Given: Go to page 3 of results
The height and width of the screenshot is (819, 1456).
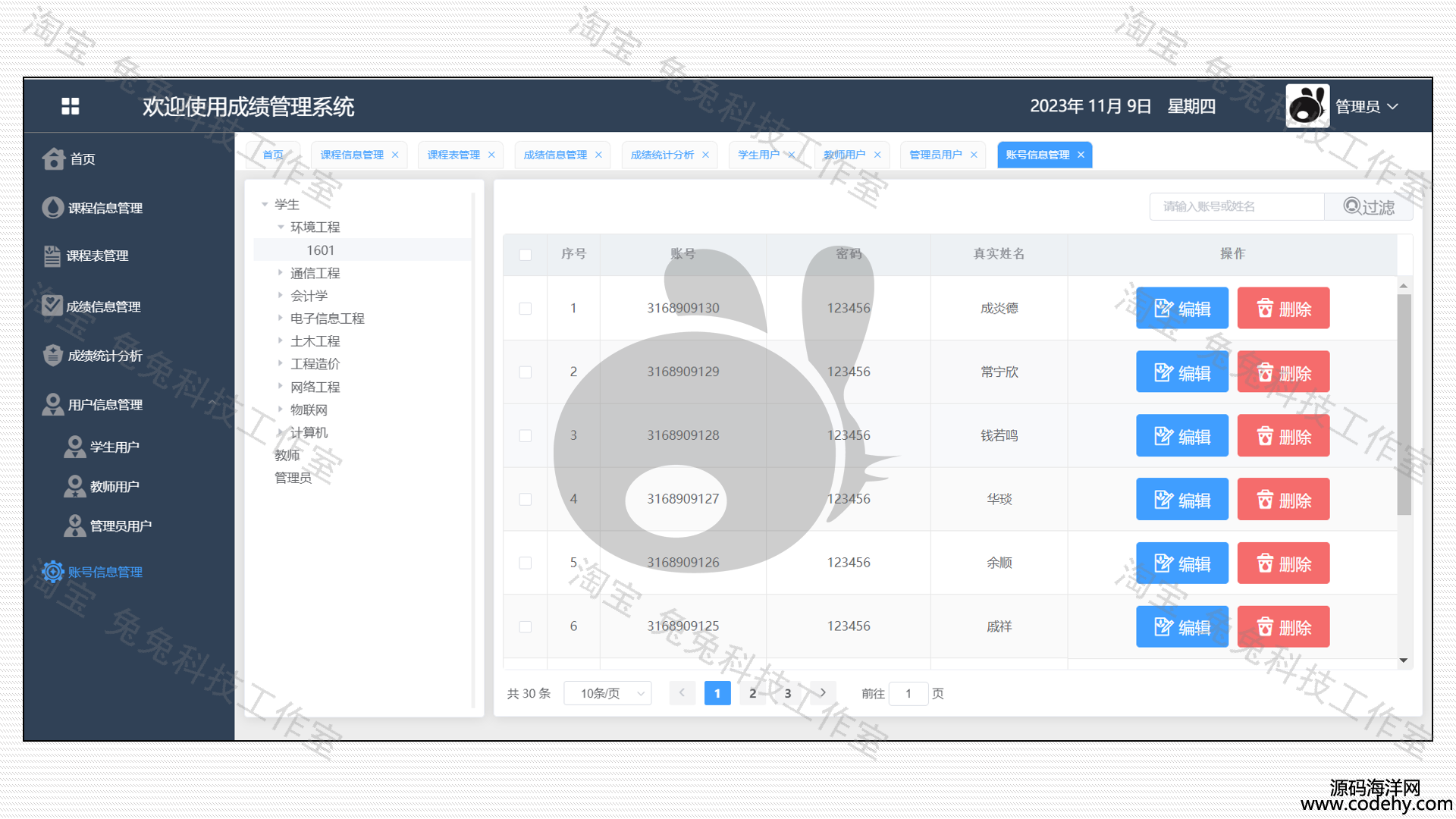Looking at the screenshot, I should click(788, 693).
